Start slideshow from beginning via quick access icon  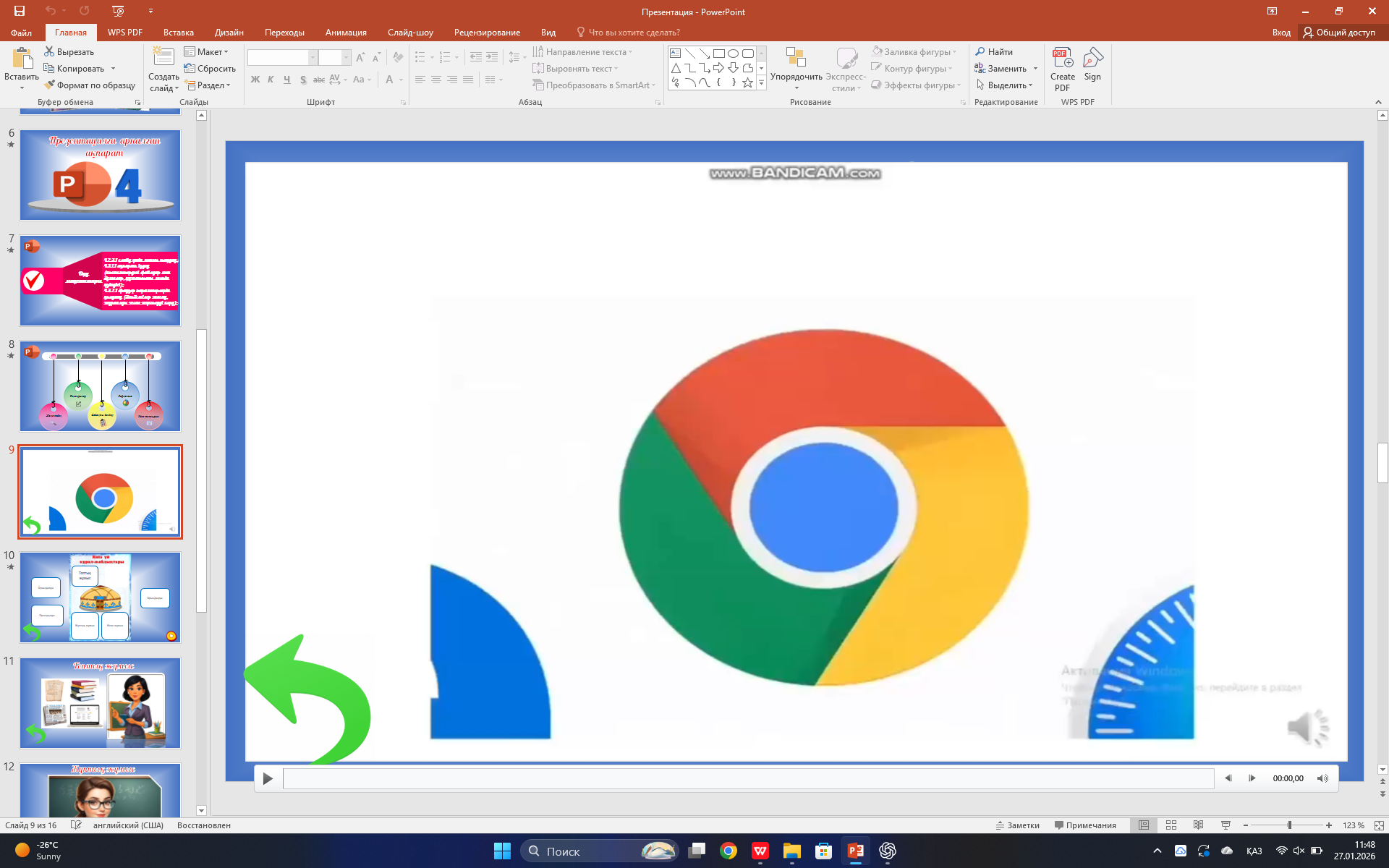point(119,11)
